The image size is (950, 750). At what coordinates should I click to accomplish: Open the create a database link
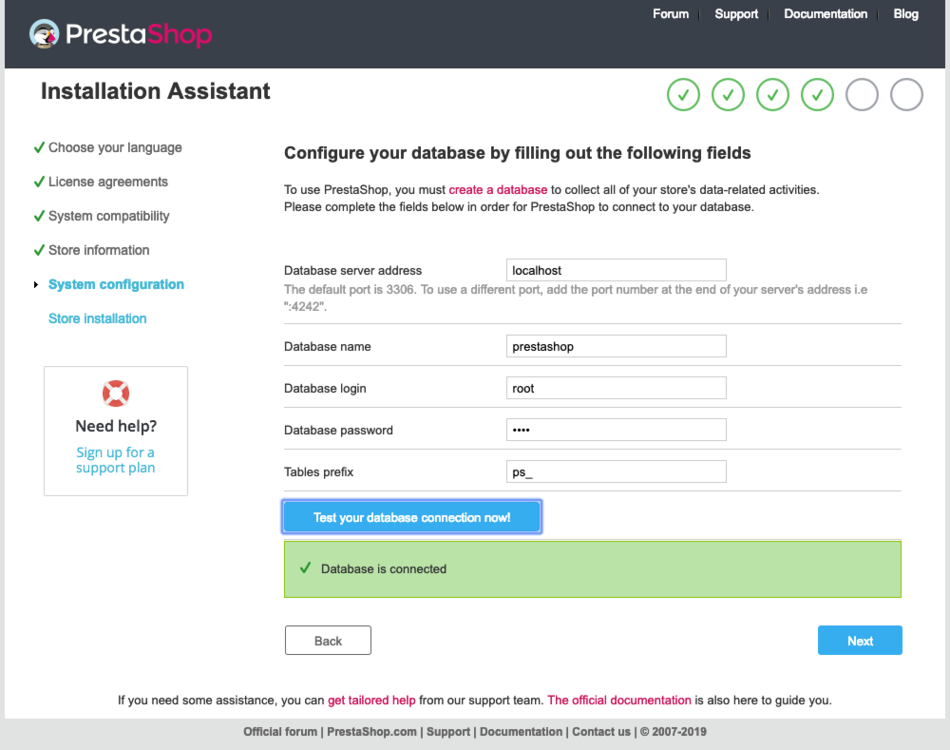pos(498,189)
